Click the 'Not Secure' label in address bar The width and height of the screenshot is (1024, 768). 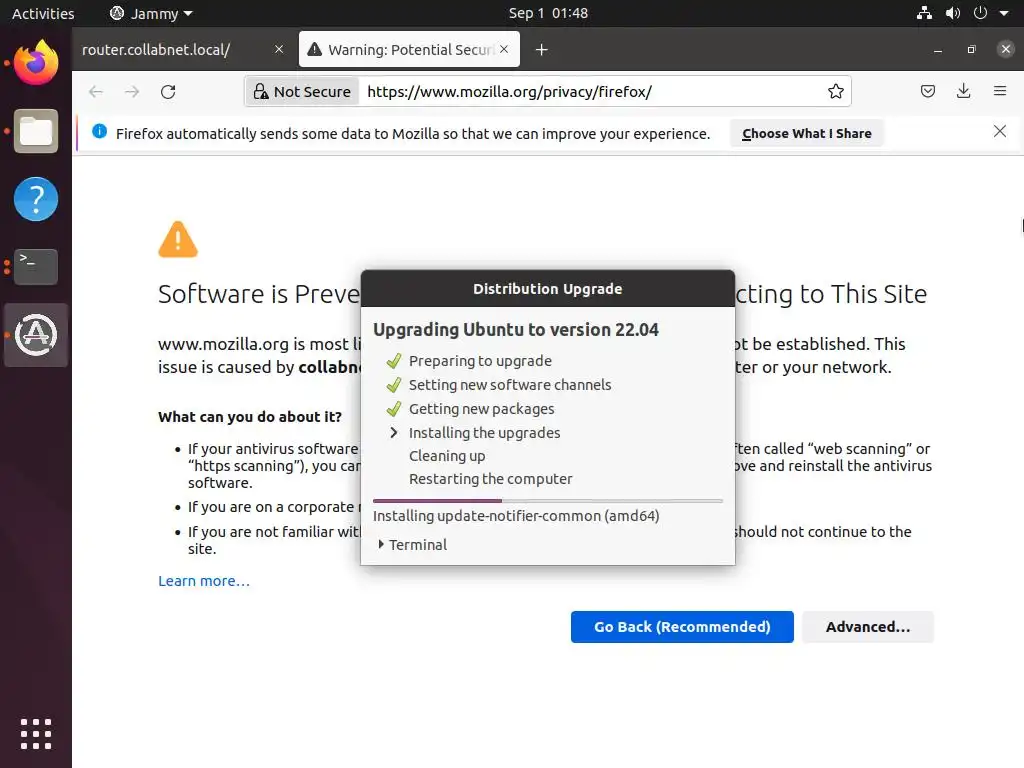312,91
